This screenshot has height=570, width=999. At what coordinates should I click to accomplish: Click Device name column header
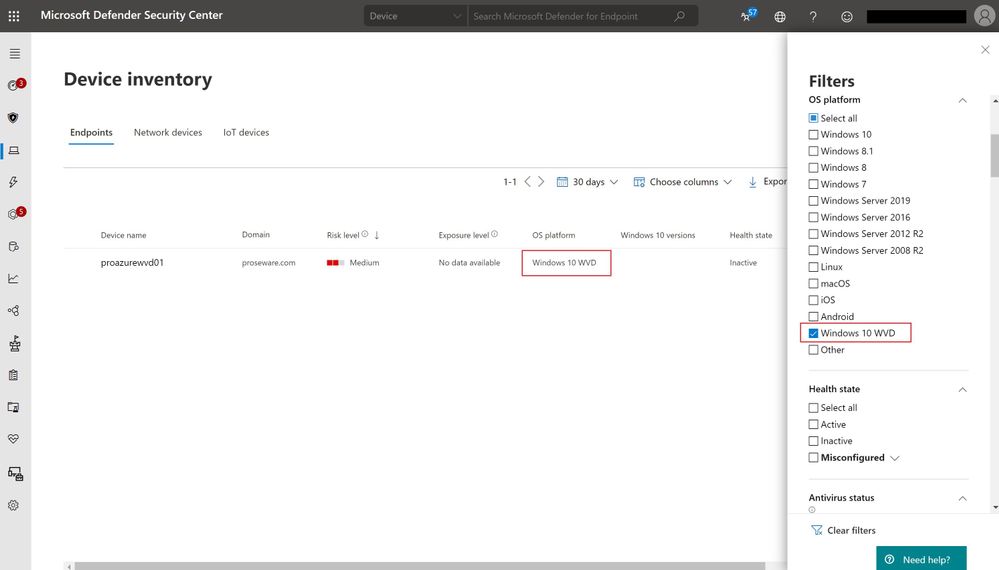point(124,235)
